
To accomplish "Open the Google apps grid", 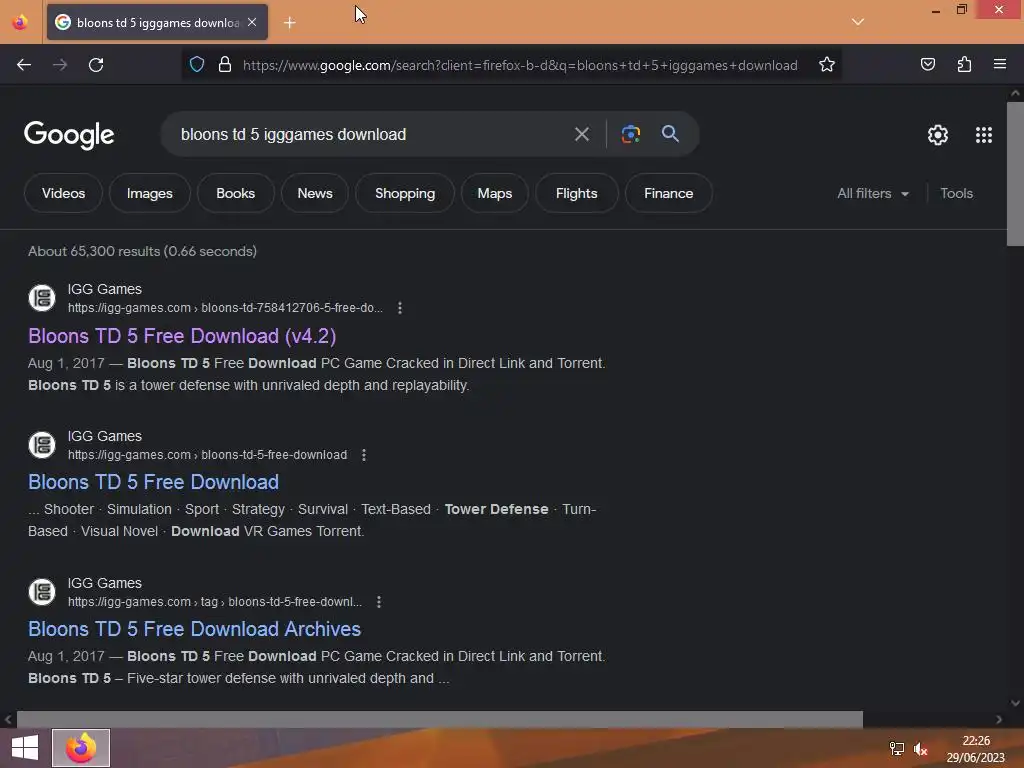I will [984, 135].
